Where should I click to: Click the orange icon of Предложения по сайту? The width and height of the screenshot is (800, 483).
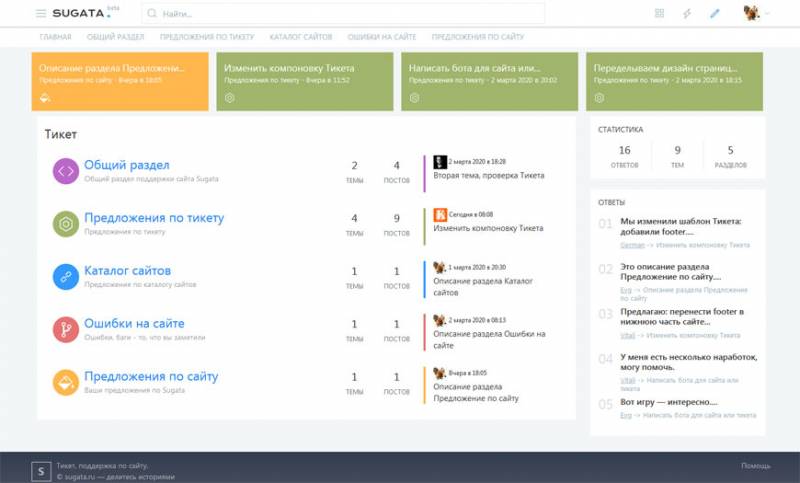tap(66, 383)
